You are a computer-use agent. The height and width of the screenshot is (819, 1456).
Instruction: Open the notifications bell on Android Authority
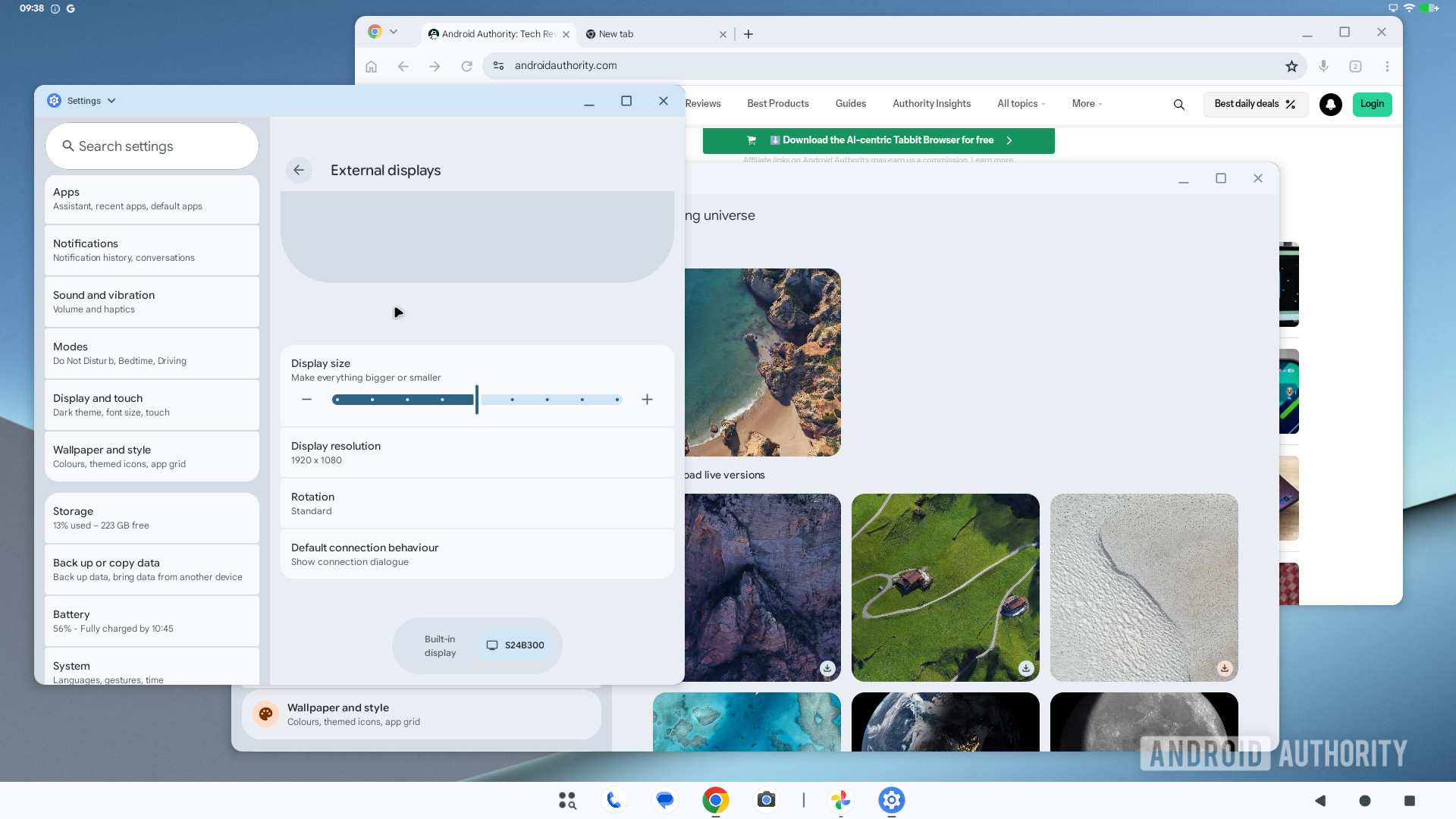point(1330,105)
